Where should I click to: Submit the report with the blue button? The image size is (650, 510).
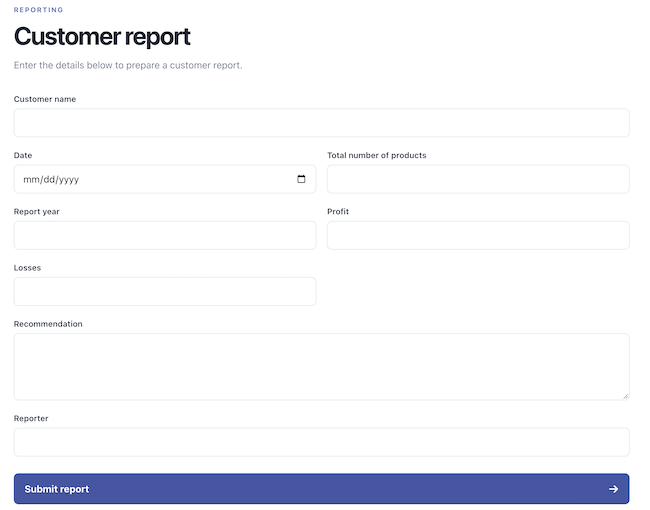(x=322, y=489)
